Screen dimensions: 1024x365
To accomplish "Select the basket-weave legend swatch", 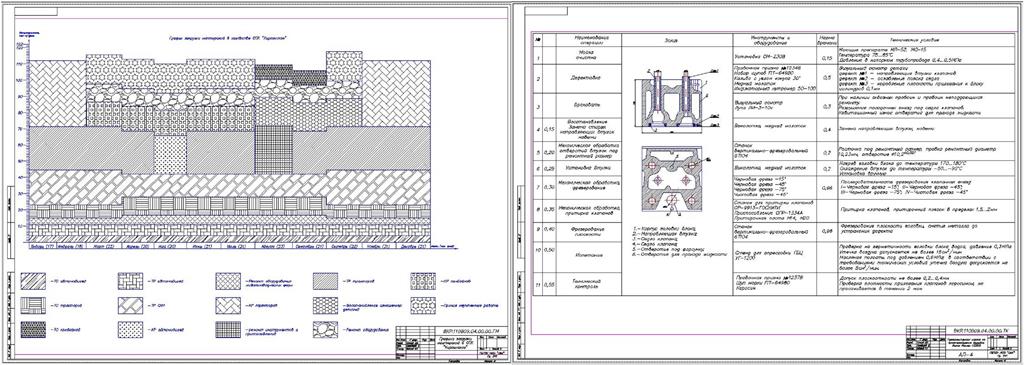I will (x=131, y=282).
